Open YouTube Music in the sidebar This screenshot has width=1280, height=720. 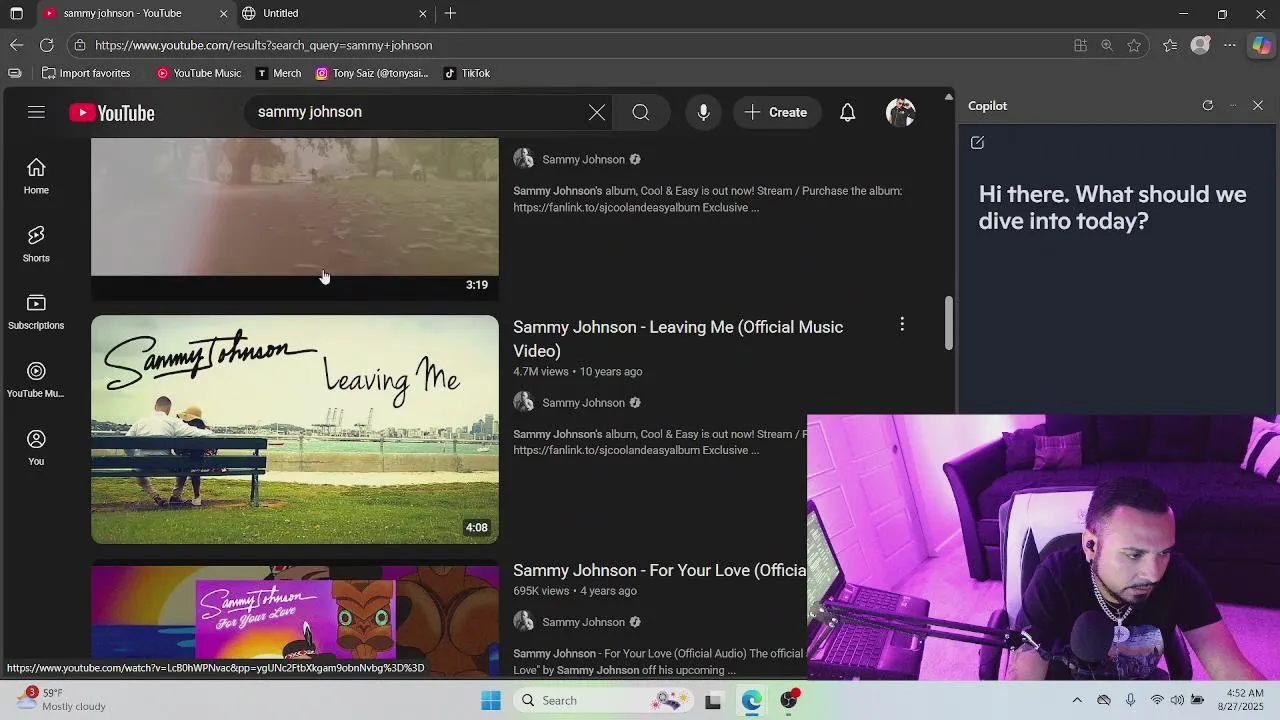click(x=36, y=380)
